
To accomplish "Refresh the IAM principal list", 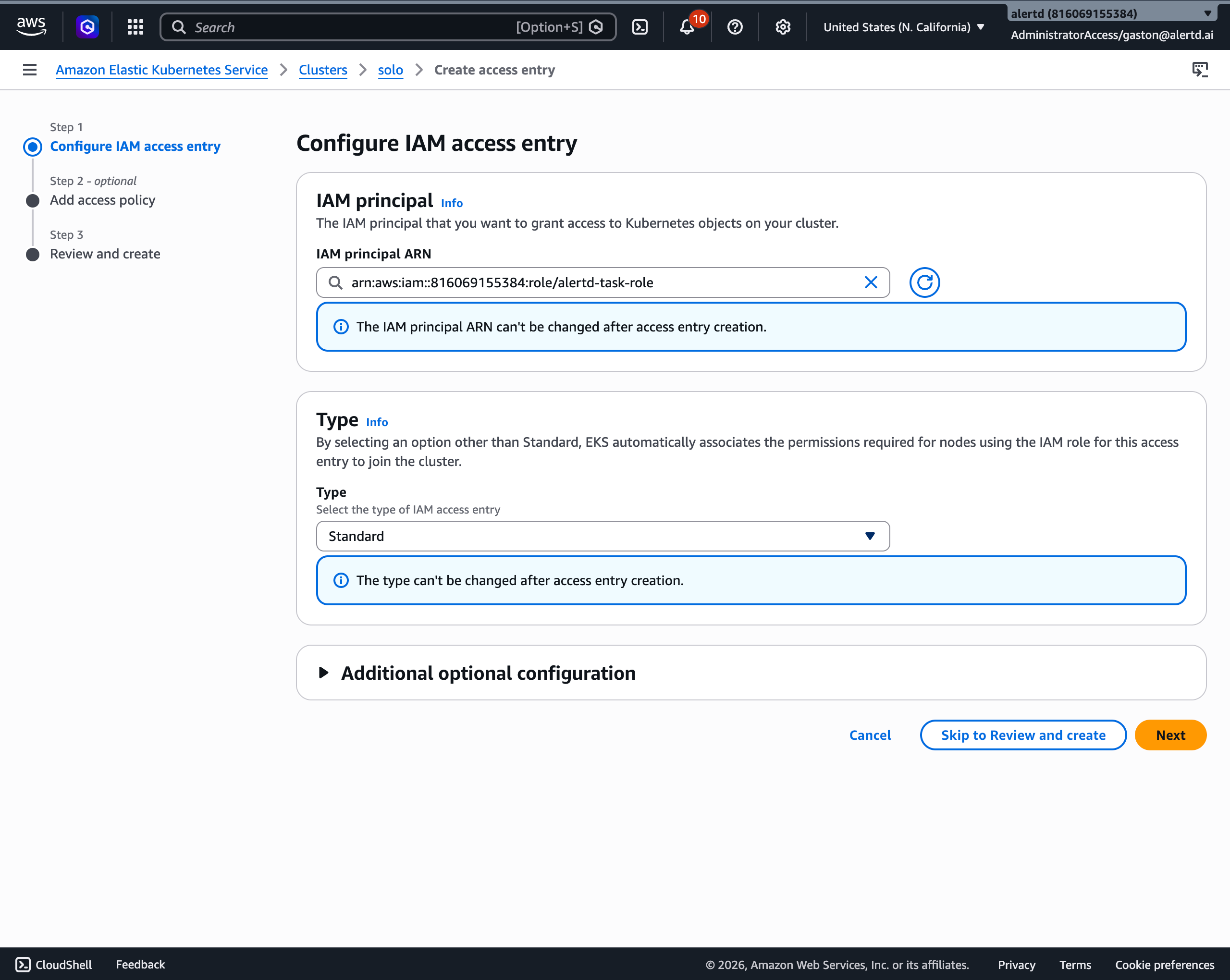I will point(924,282).
